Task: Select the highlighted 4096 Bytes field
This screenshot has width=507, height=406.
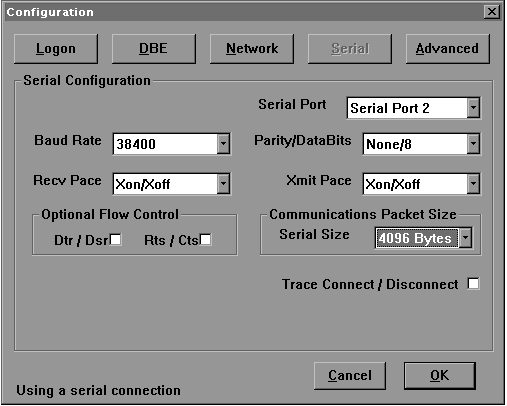Action: [417, 238]
